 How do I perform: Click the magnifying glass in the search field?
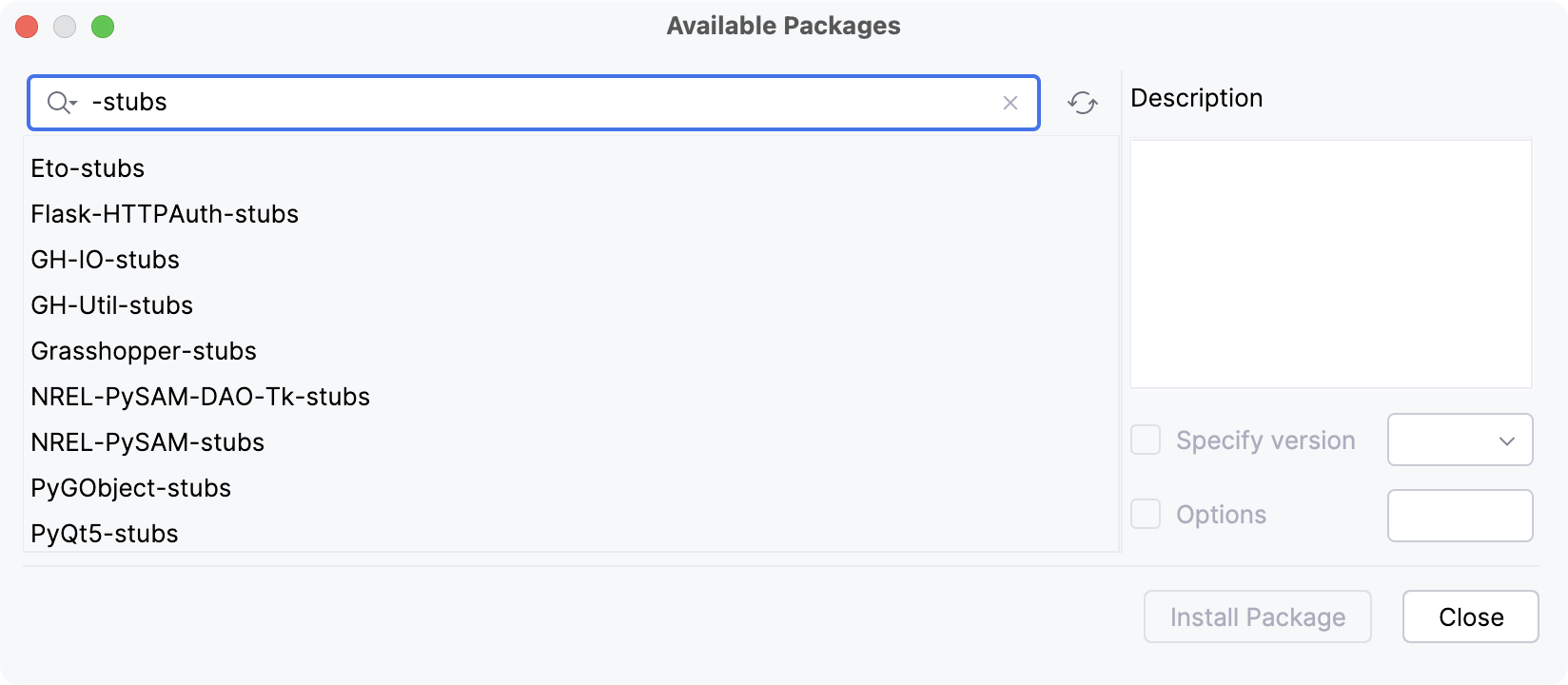coord(55,102)
